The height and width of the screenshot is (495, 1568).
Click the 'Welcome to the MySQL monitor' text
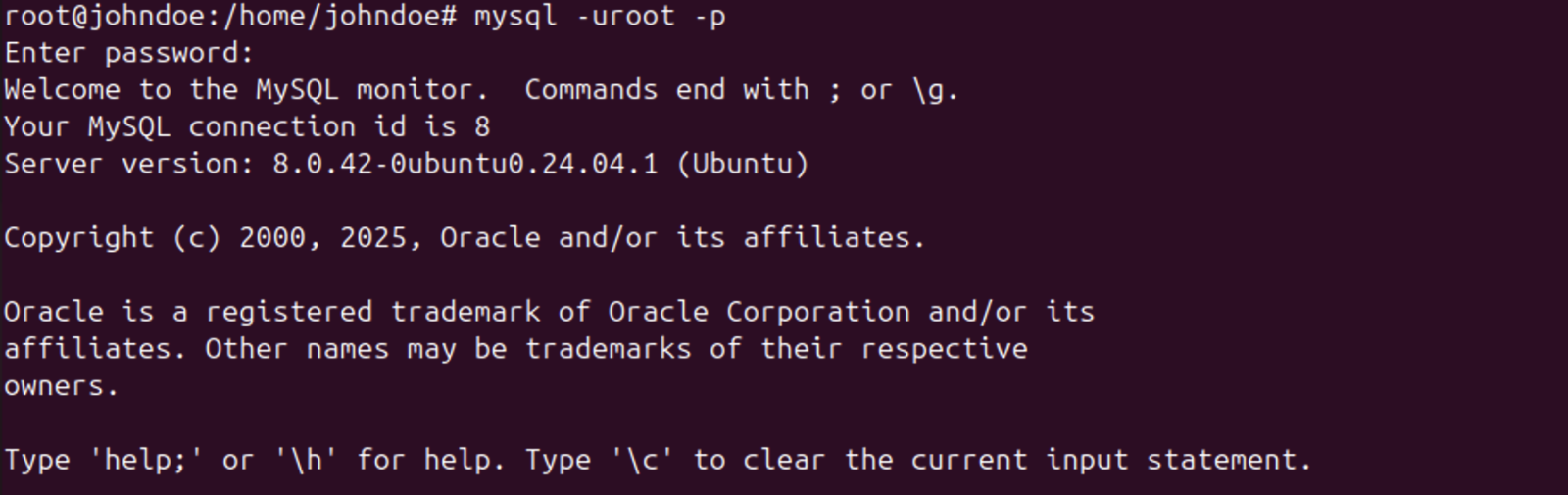[246, 90]
